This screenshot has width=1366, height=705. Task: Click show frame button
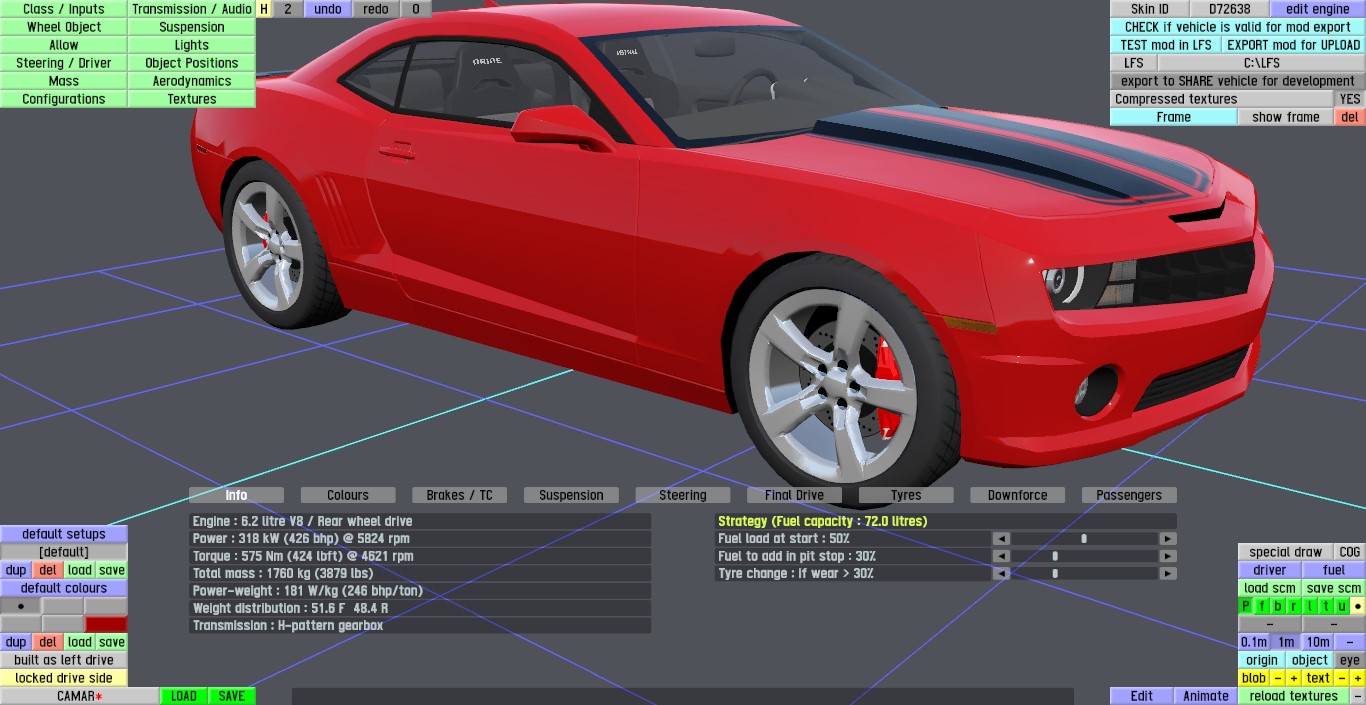[x=1286, y=117]
